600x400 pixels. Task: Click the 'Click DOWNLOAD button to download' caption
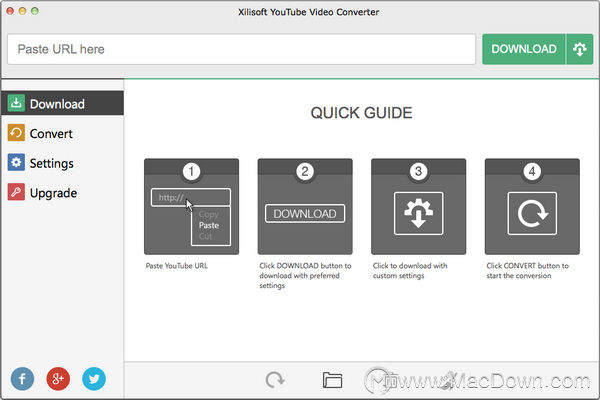pos(305,276)
